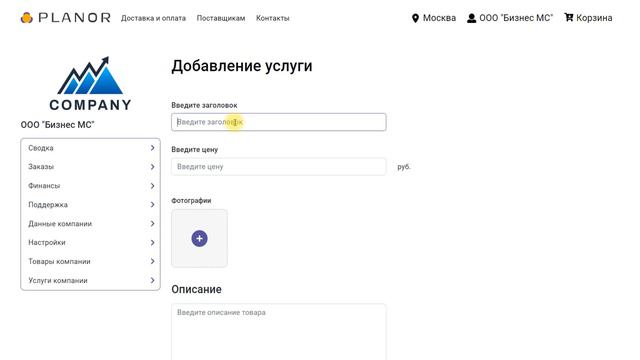Click the user profile icon beside ООО Бизнес МС
The image size is (640, 360).
coord(471,18)
